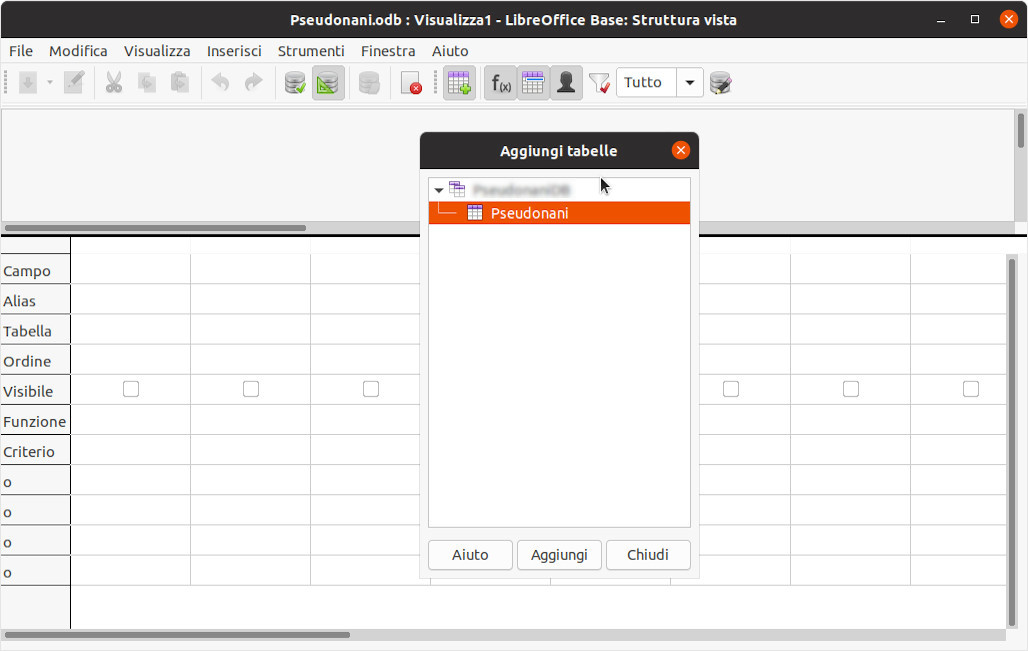Click the Paste clipboard icon
This screenshot has width=1028, height=651.
(x=180, y=83)
